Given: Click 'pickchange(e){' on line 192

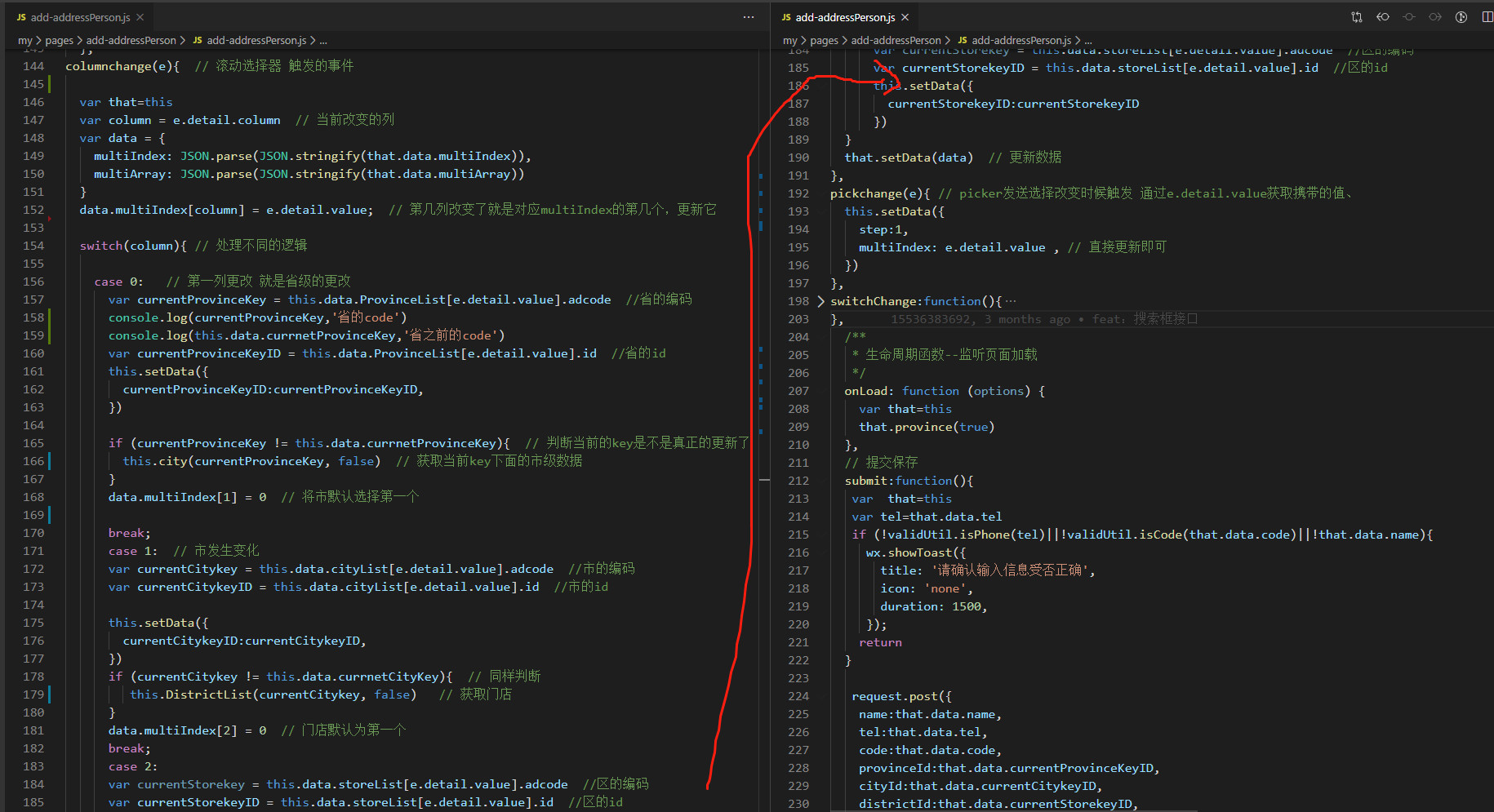Looking at the screenshot, I should [x=881, y=193].
